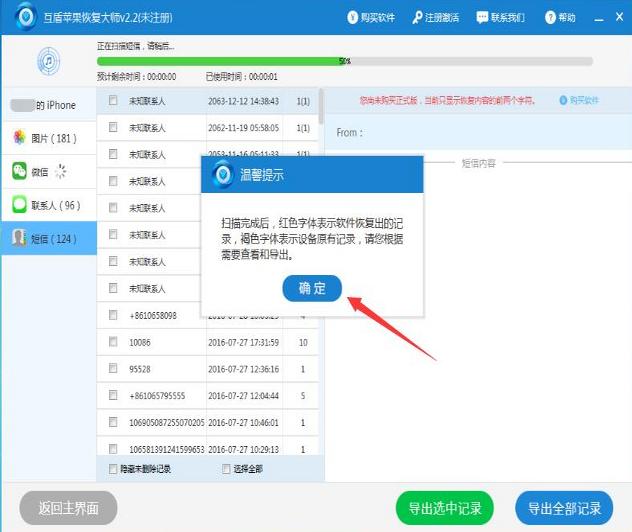Click the message list scrollbar thumb
632x532 pixels.
pyautogui.click(x=321, y=106)
